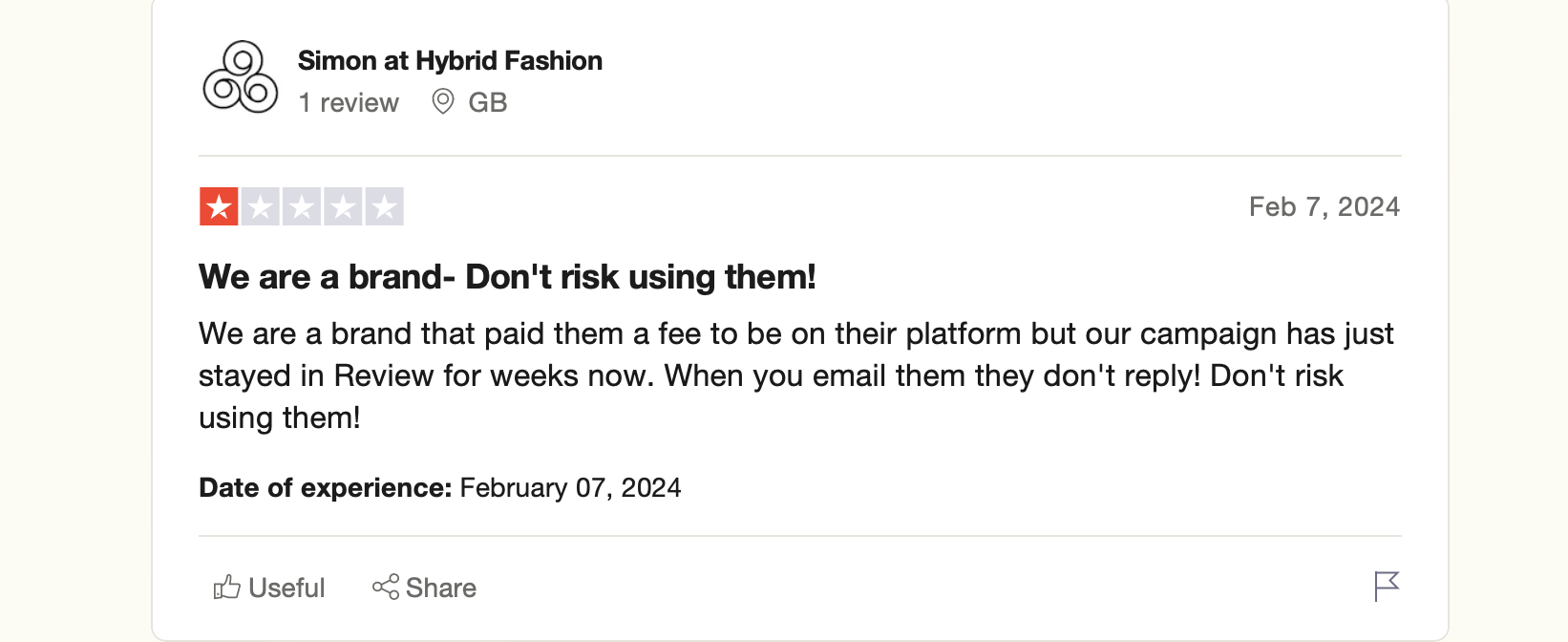
Task: Click the third grey rating star
Action: point(302,206)
